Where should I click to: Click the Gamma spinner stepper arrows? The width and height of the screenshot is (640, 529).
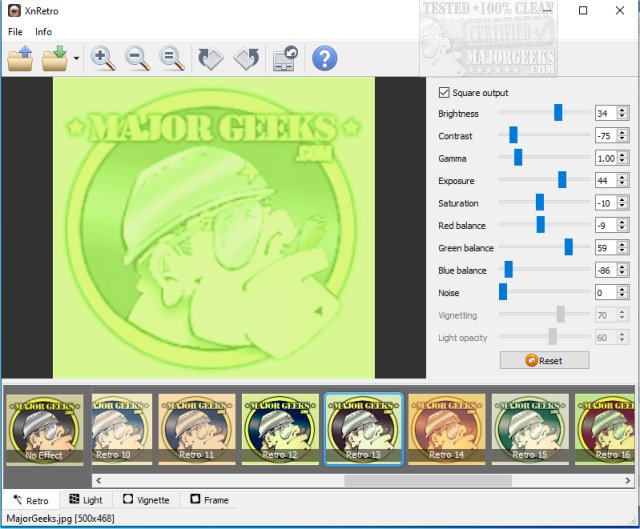[622, 158]
